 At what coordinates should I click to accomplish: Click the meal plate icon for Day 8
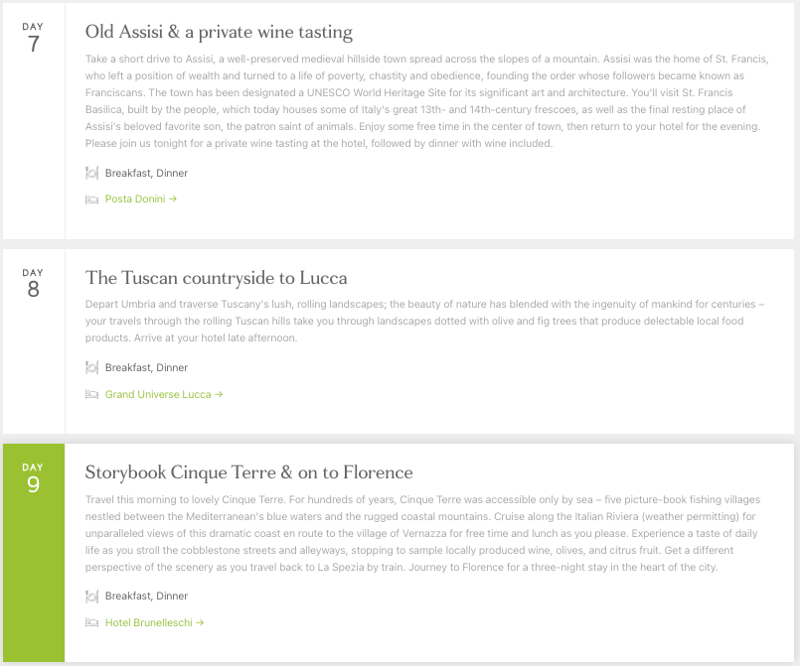pos(92,368)
